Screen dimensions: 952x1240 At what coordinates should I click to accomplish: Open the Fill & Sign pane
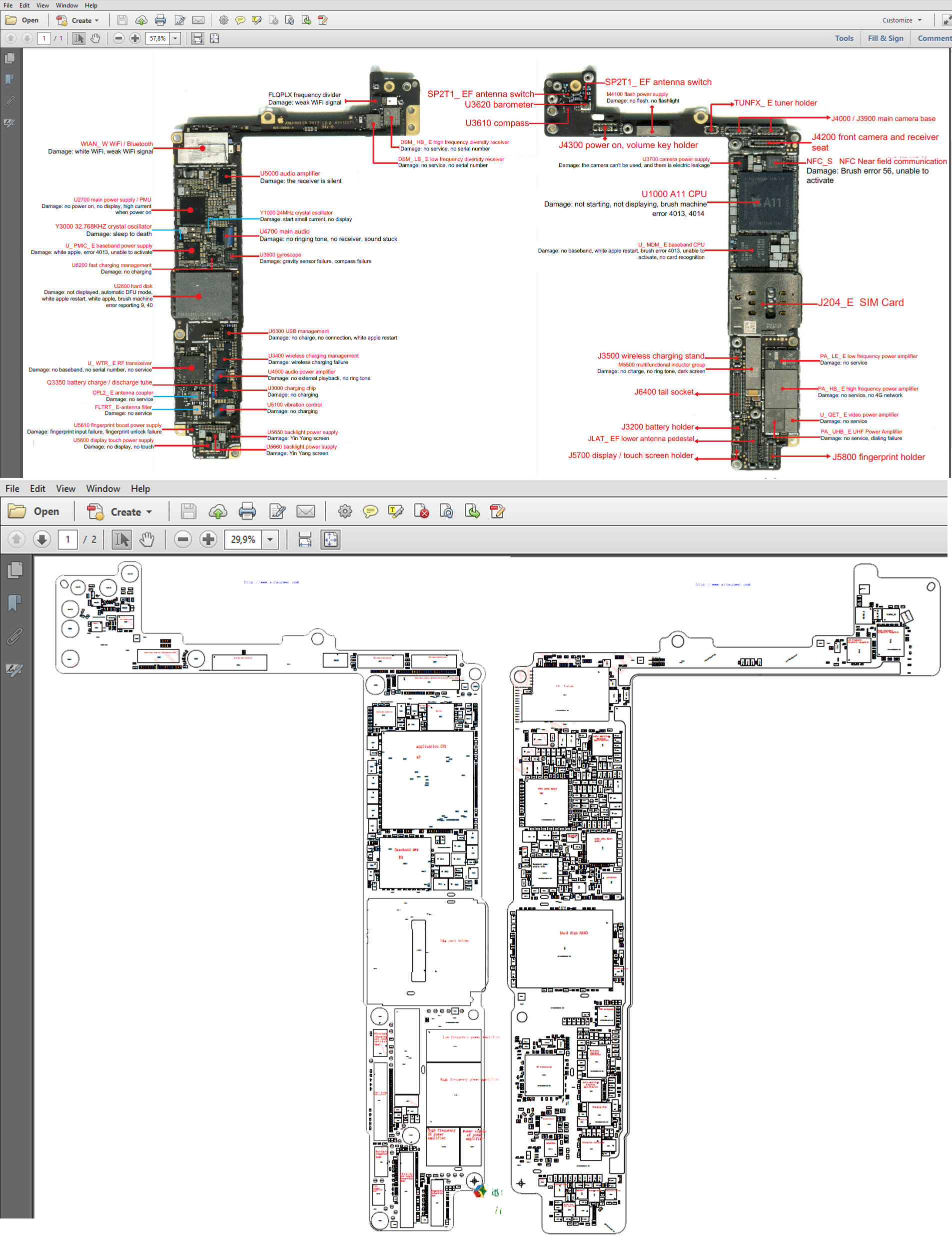click(x=885, y=38)
